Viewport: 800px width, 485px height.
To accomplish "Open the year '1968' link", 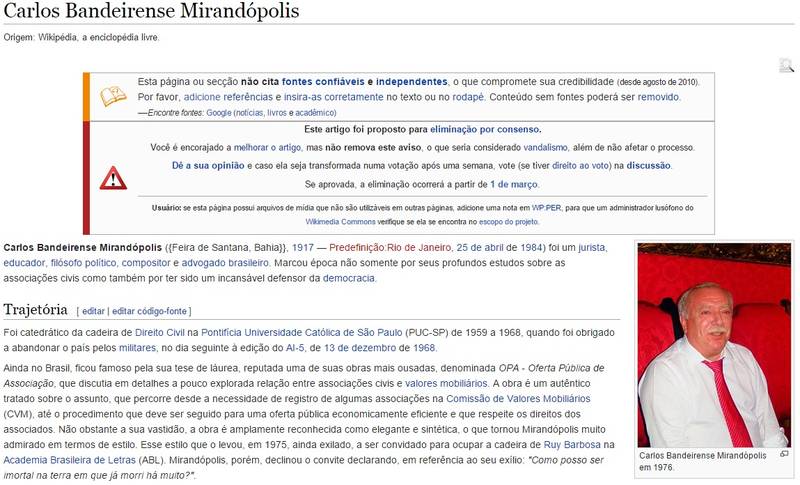I will click(424, 348).
